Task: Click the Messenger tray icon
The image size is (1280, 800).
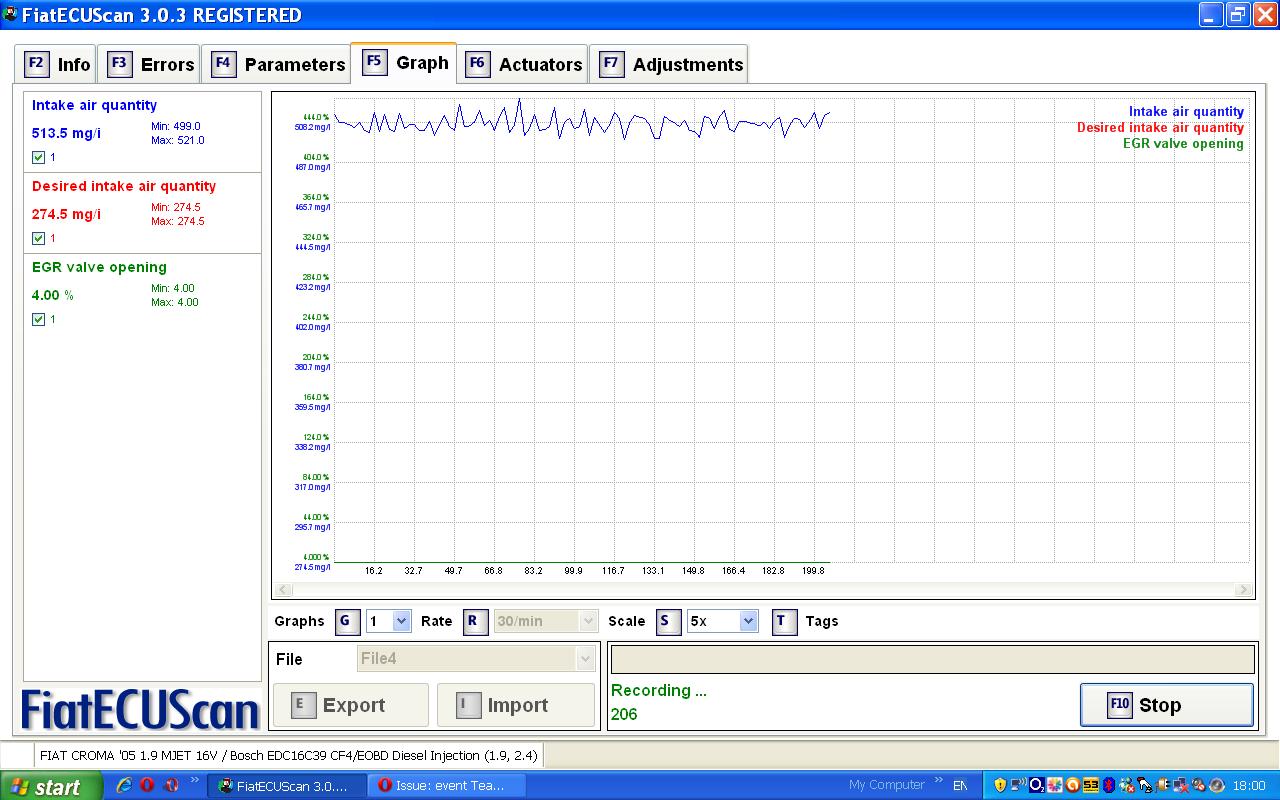Action: pyautogui.click(x=1127, y=785)
